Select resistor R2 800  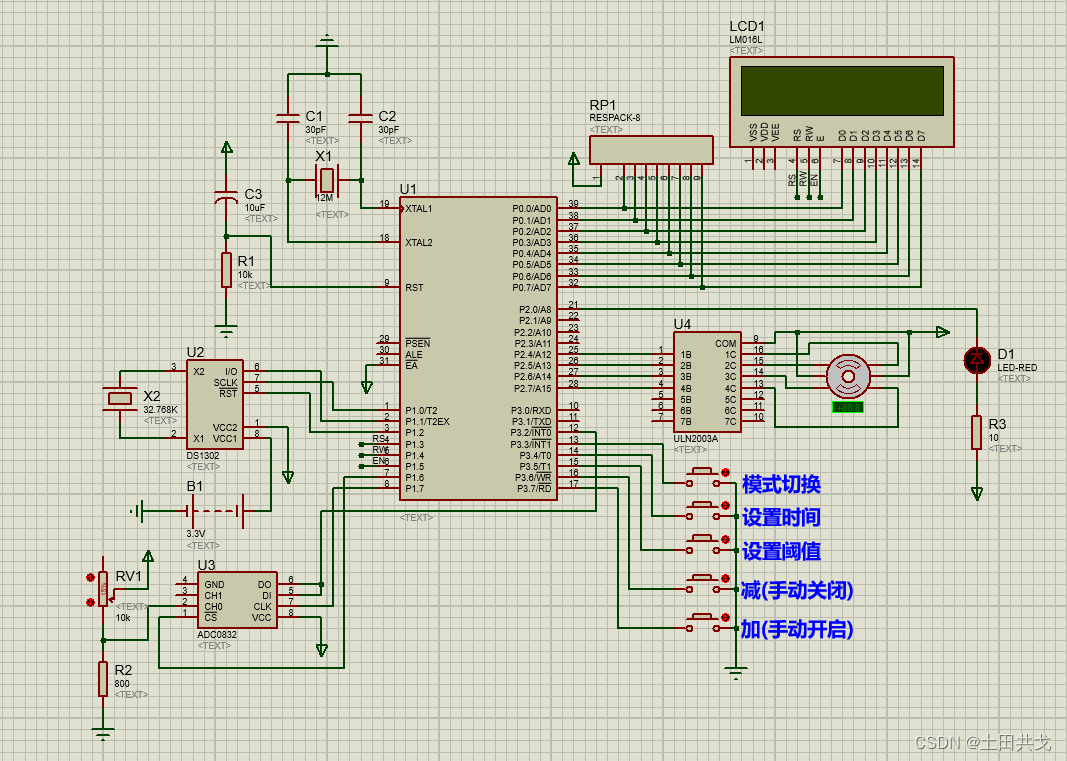[x=103, y=679]
